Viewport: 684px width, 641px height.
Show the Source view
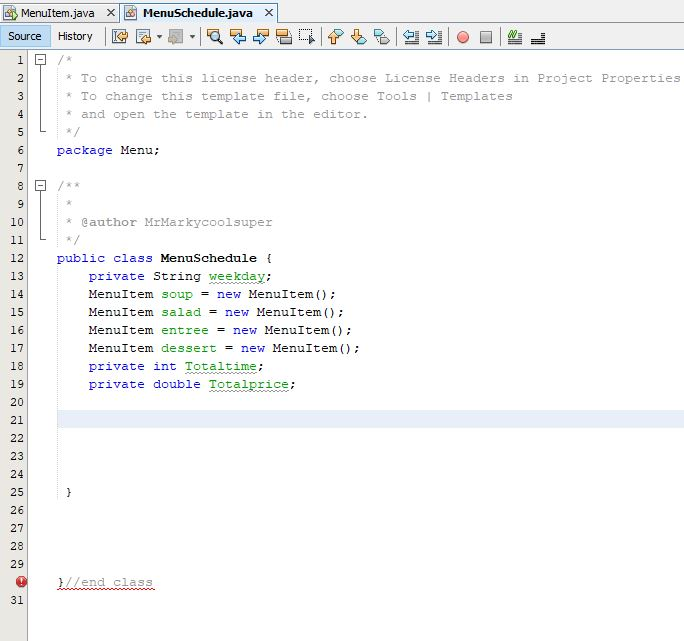25,36
